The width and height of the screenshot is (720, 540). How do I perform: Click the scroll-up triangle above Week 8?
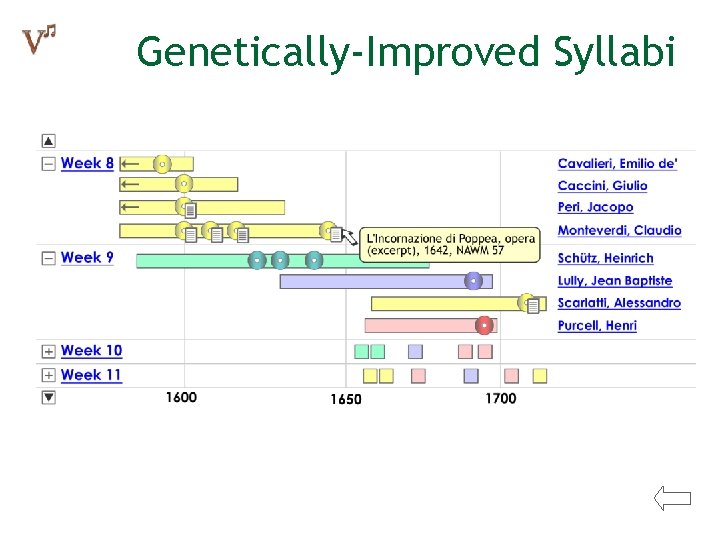(49, 141)
